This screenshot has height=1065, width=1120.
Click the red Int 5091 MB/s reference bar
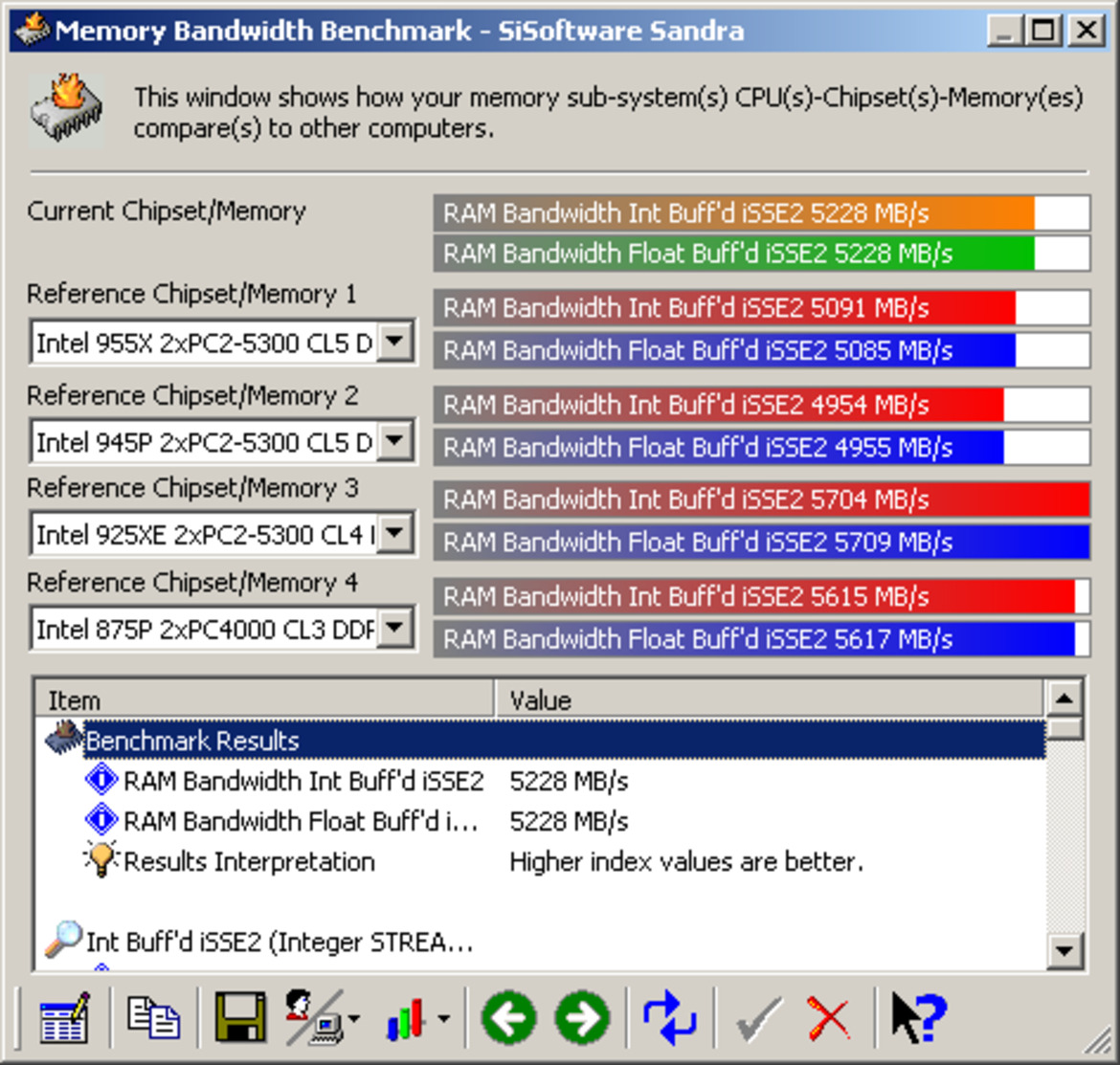761,308
